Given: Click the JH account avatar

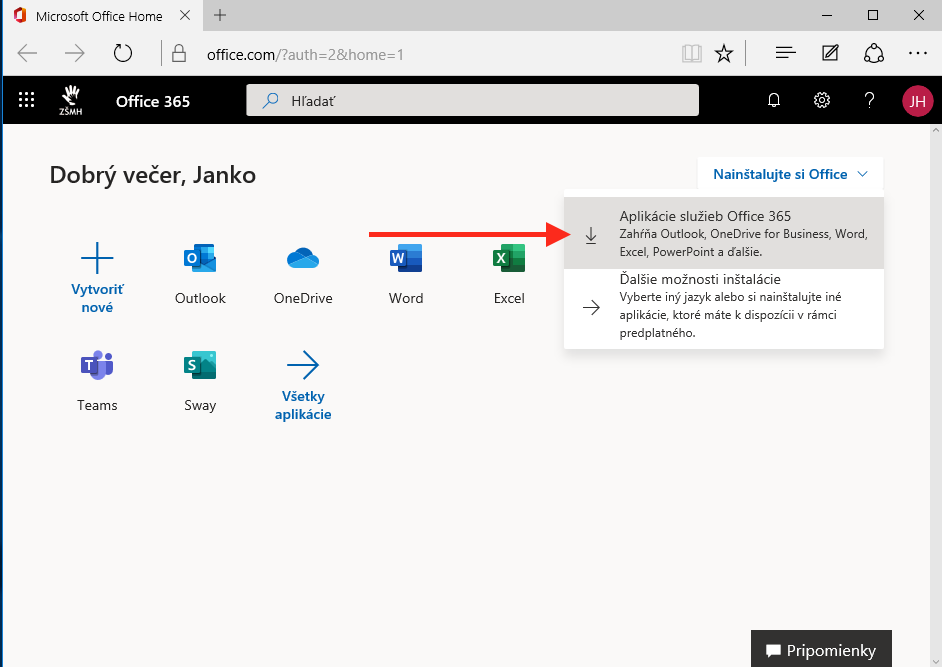Looking at the screenshot, I should click(x=917, y=100).
